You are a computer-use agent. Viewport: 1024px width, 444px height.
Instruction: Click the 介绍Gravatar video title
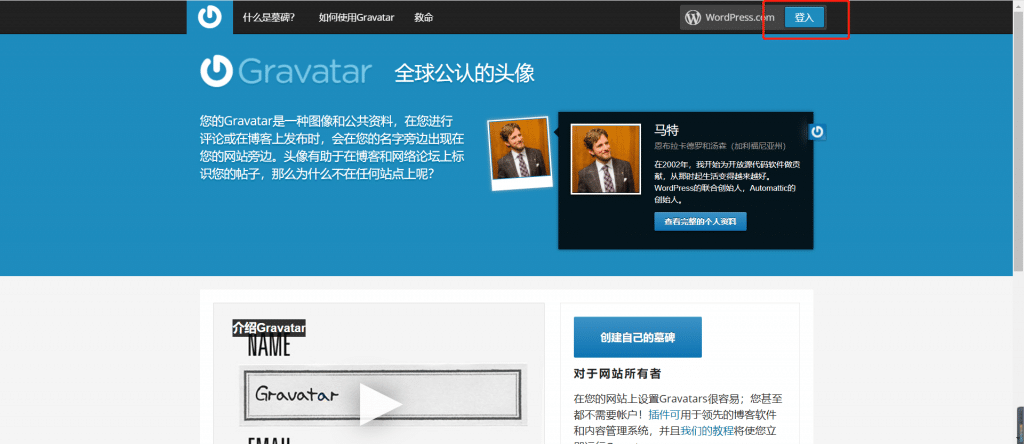coord(269,328)
